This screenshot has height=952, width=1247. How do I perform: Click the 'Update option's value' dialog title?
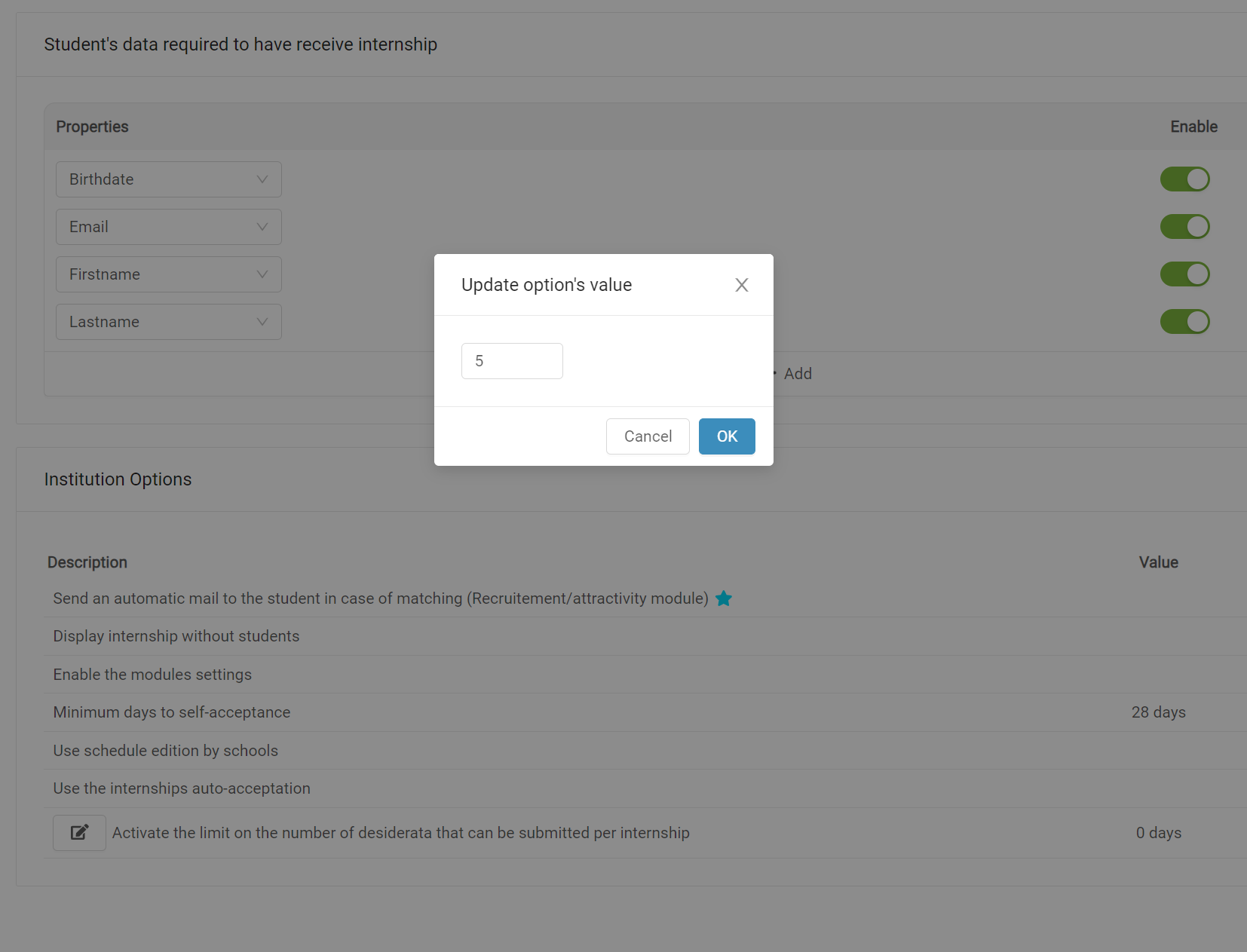tap(547, 285)
